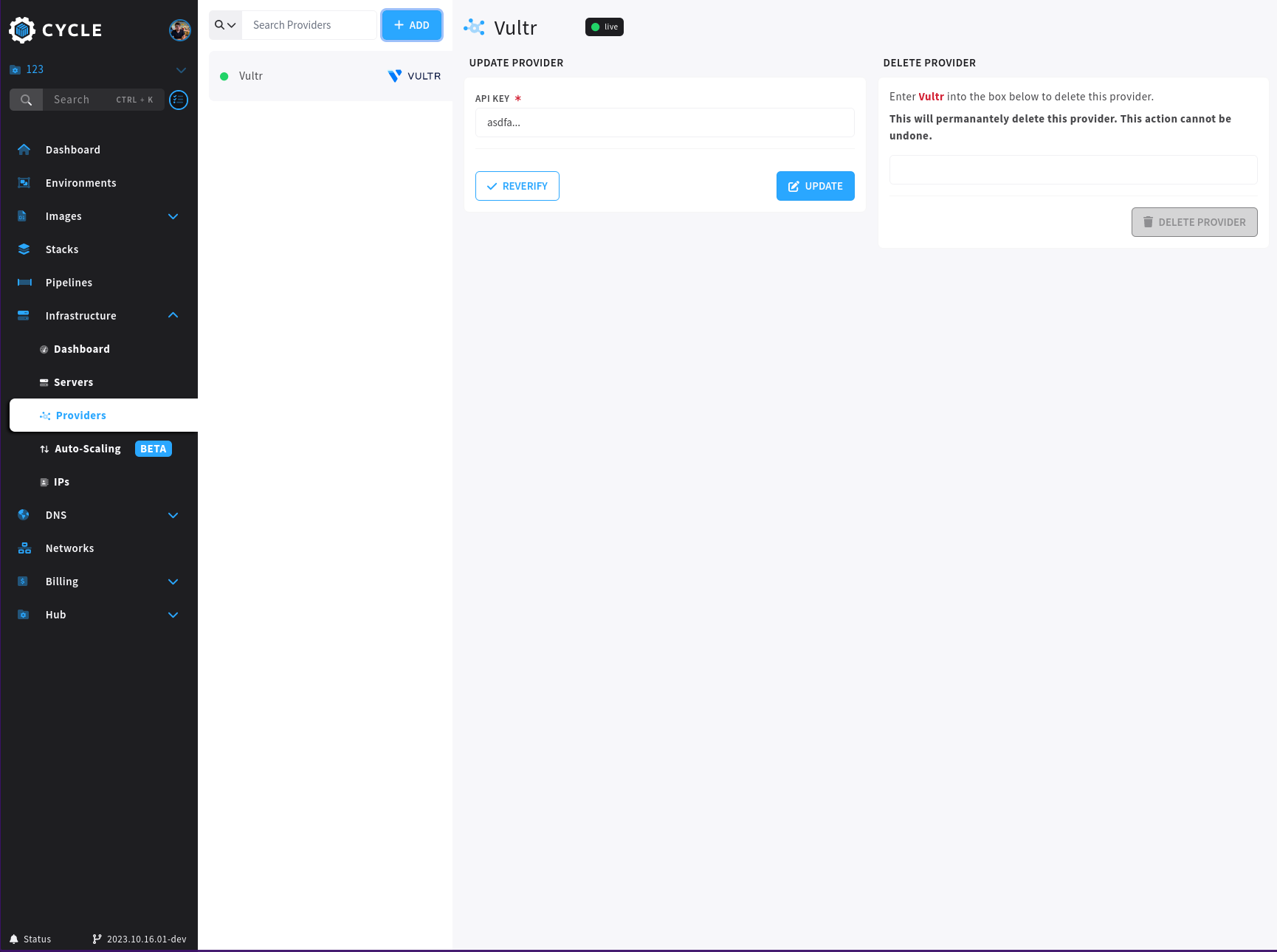
Task: Click the Cycle gear logo
Action: (x=22, y=30)
